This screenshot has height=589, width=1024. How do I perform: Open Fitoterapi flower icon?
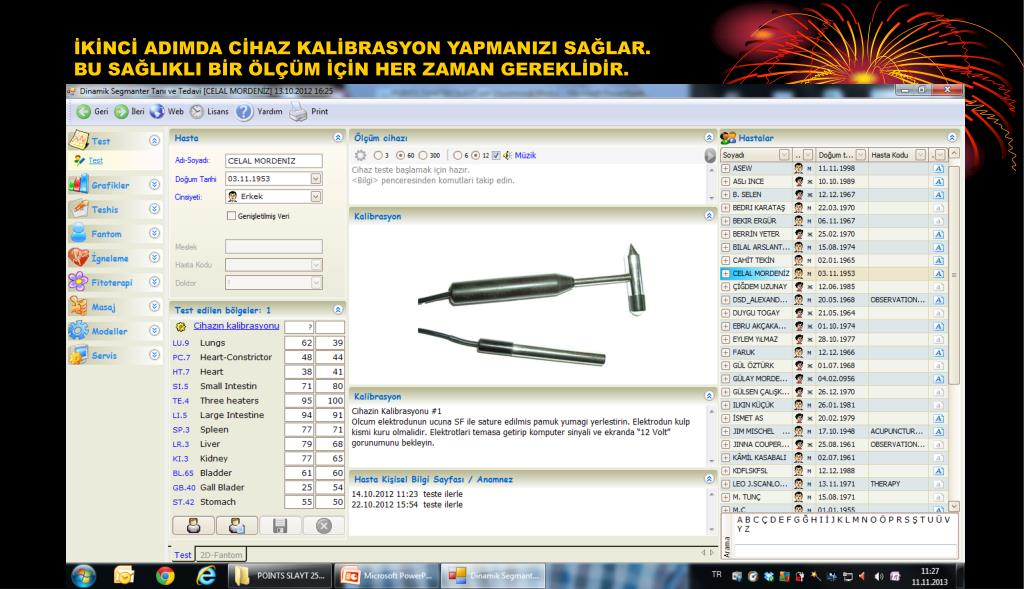point(78,281)
